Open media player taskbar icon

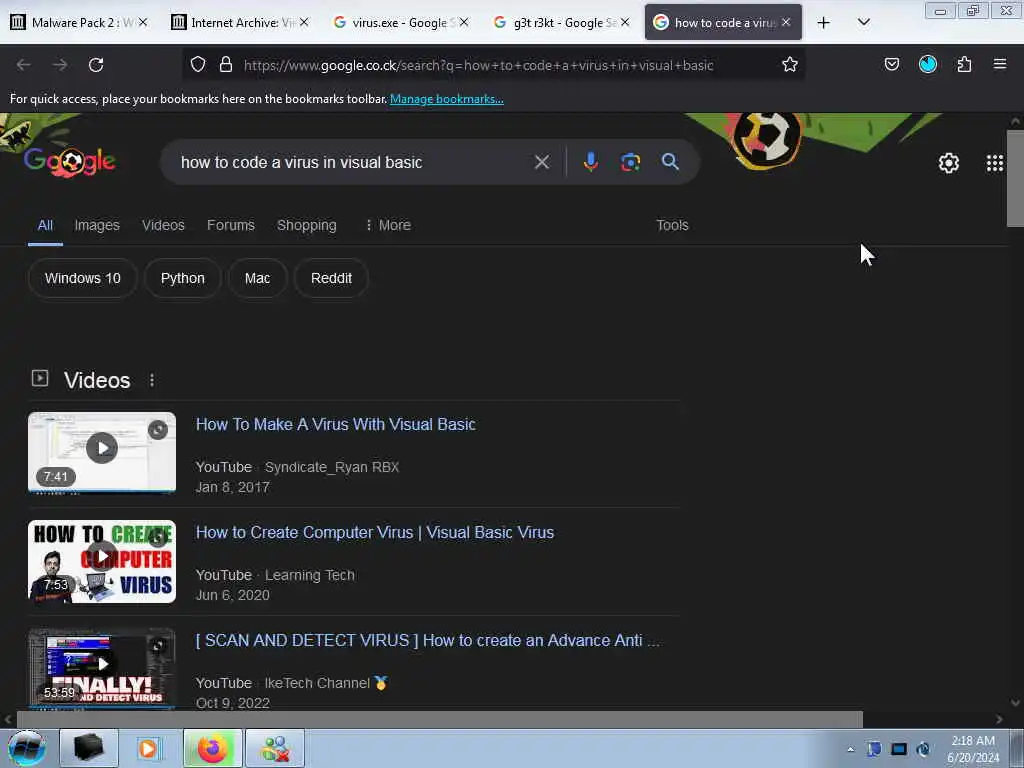[151, 748]
